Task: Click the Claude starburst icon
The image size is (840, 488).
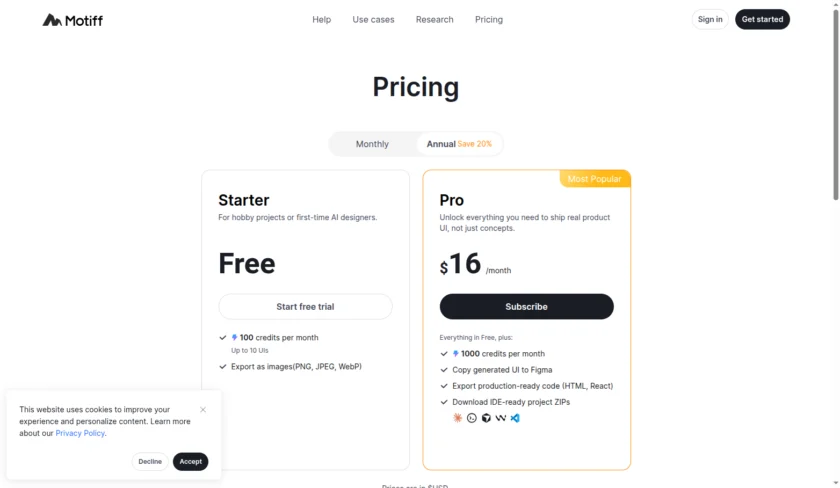Action: click(x=457, y=418)
